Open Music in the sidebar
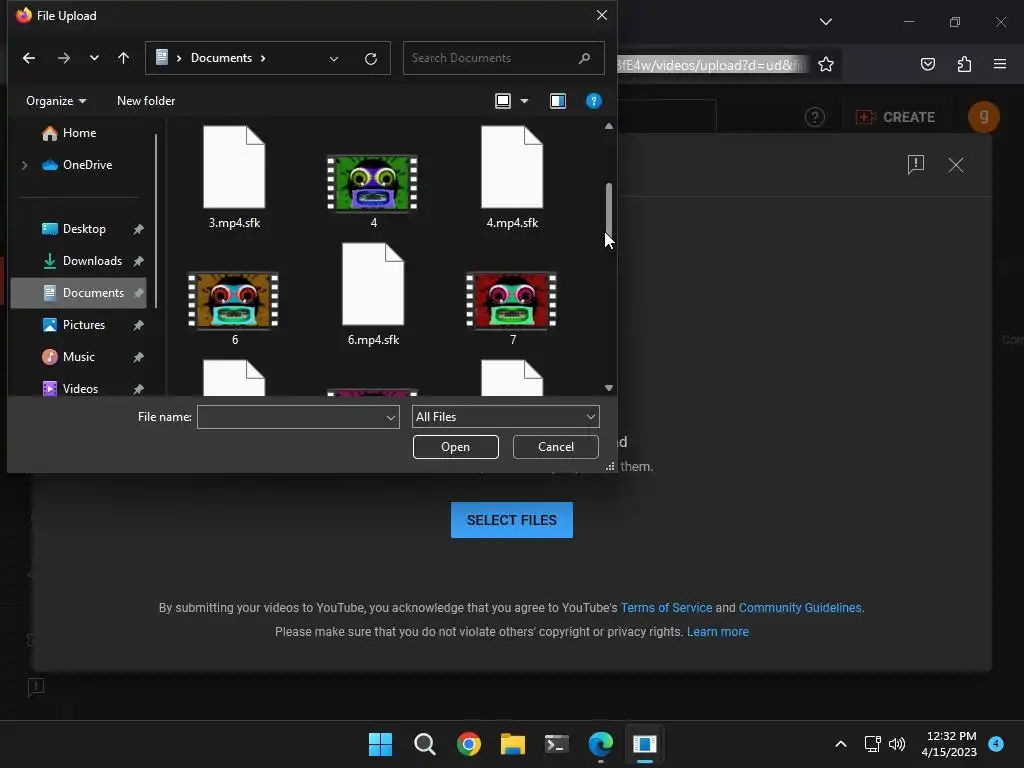 point(69,357)
